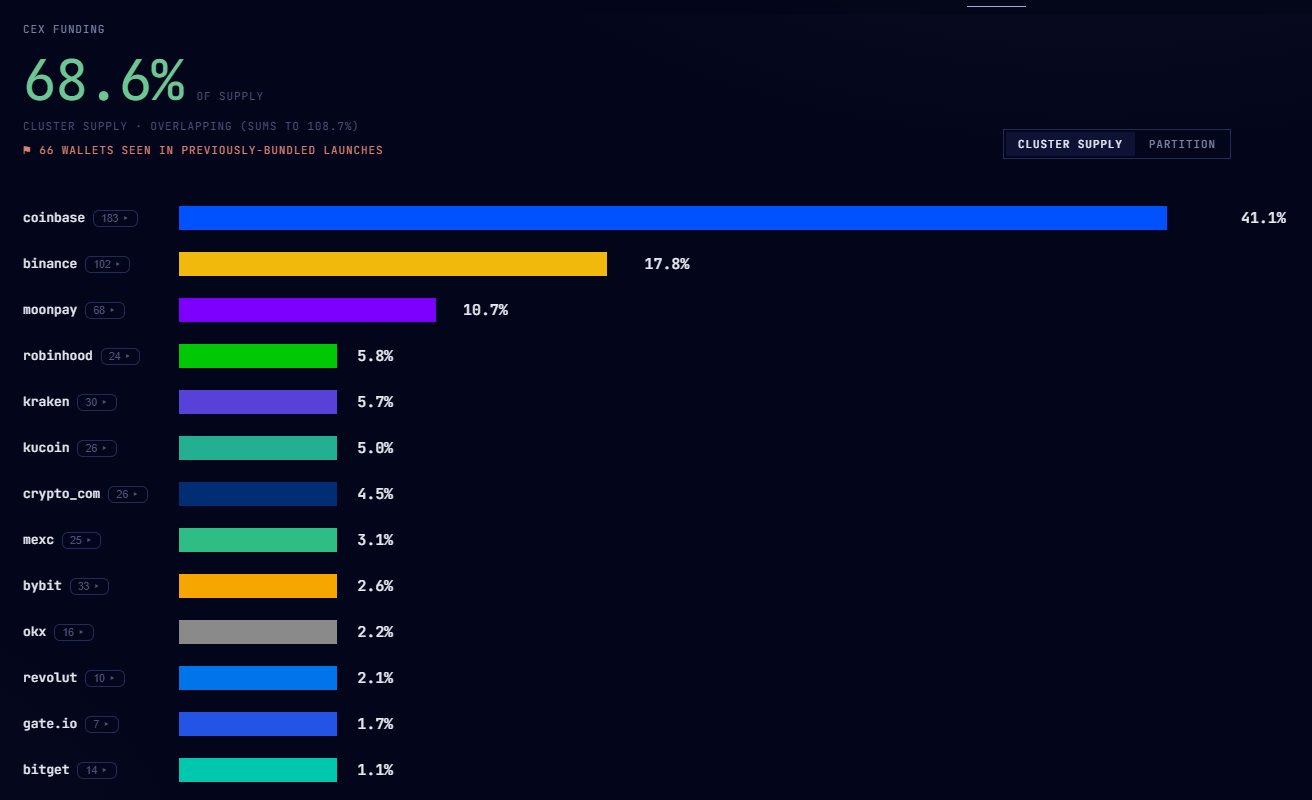Click the moonpay exchange label
The width and height of the screenshot is (1312, 800).
pos(50,310)
